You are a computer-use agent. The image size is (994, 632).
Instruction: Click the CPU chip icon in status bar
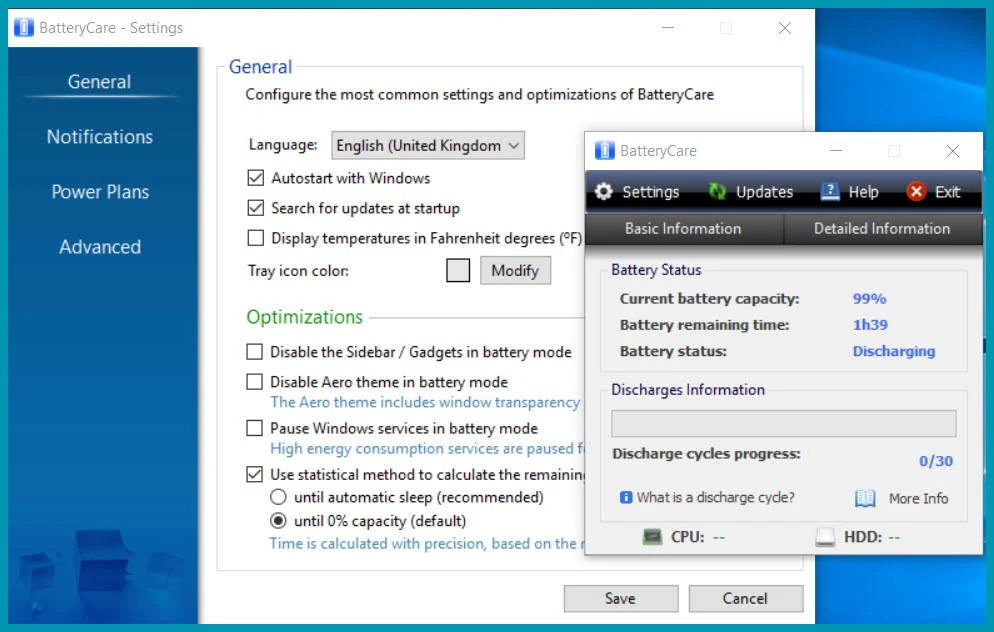[652, 537]
